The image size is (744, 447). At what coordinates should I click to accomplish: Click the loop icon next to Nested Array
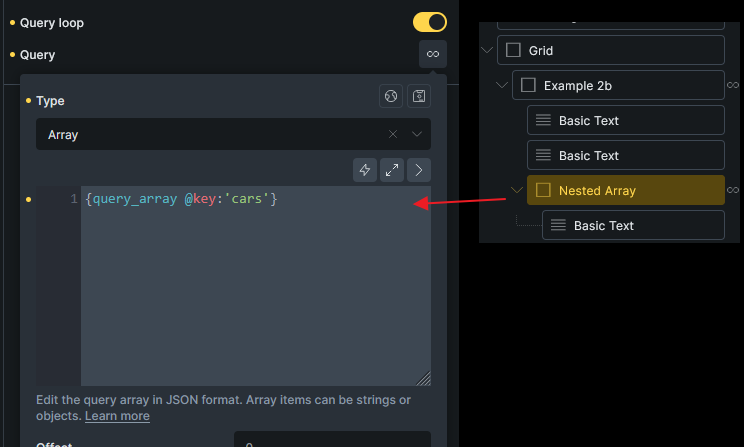click(x=733, y=190)
